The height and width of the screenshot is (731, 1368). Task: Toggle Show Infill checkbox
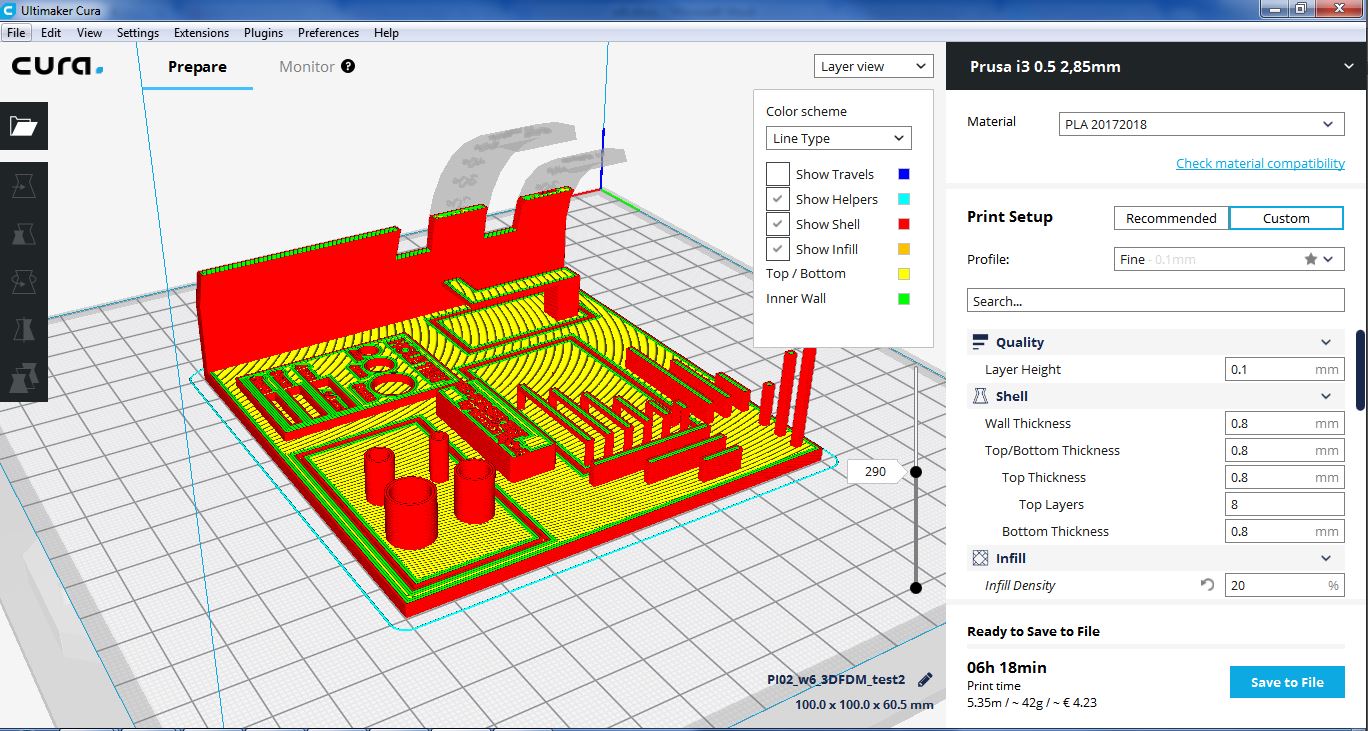(778, 249)
